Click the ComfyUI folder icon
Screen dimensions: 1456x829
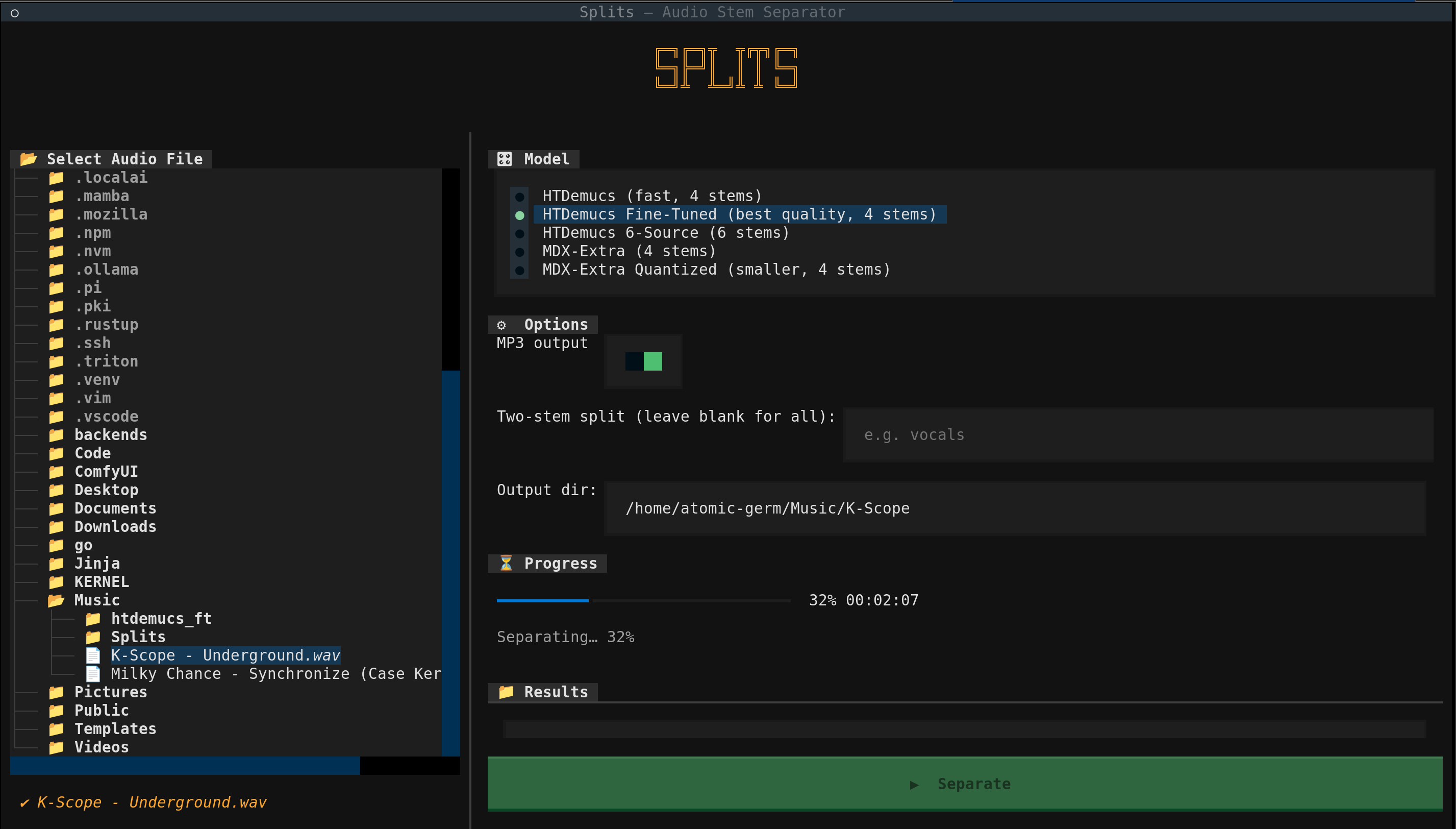pyautogui.click(x=56, y=472)
